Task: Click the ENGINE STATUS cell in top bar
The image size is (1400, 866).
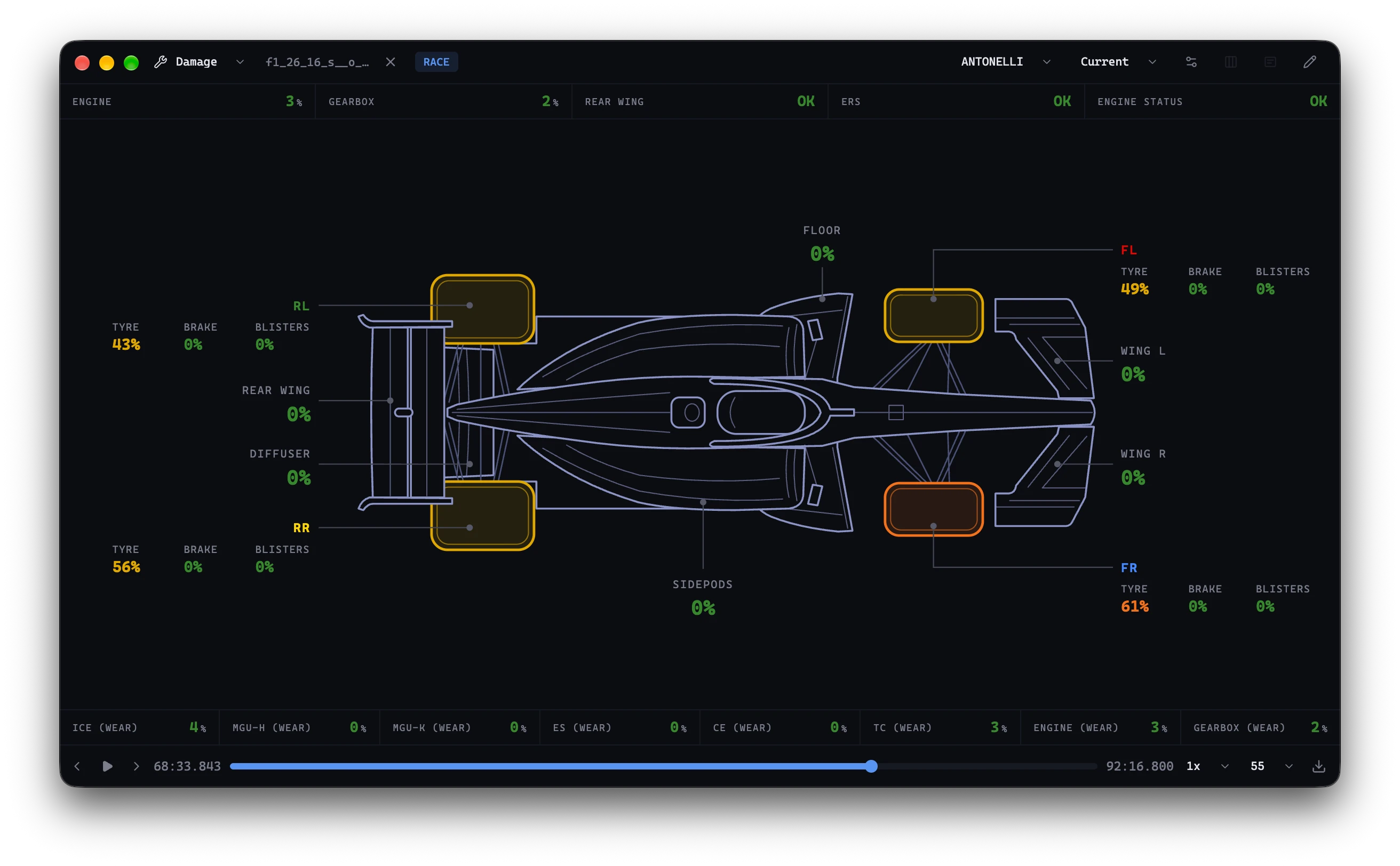Action: (1212, 101)
